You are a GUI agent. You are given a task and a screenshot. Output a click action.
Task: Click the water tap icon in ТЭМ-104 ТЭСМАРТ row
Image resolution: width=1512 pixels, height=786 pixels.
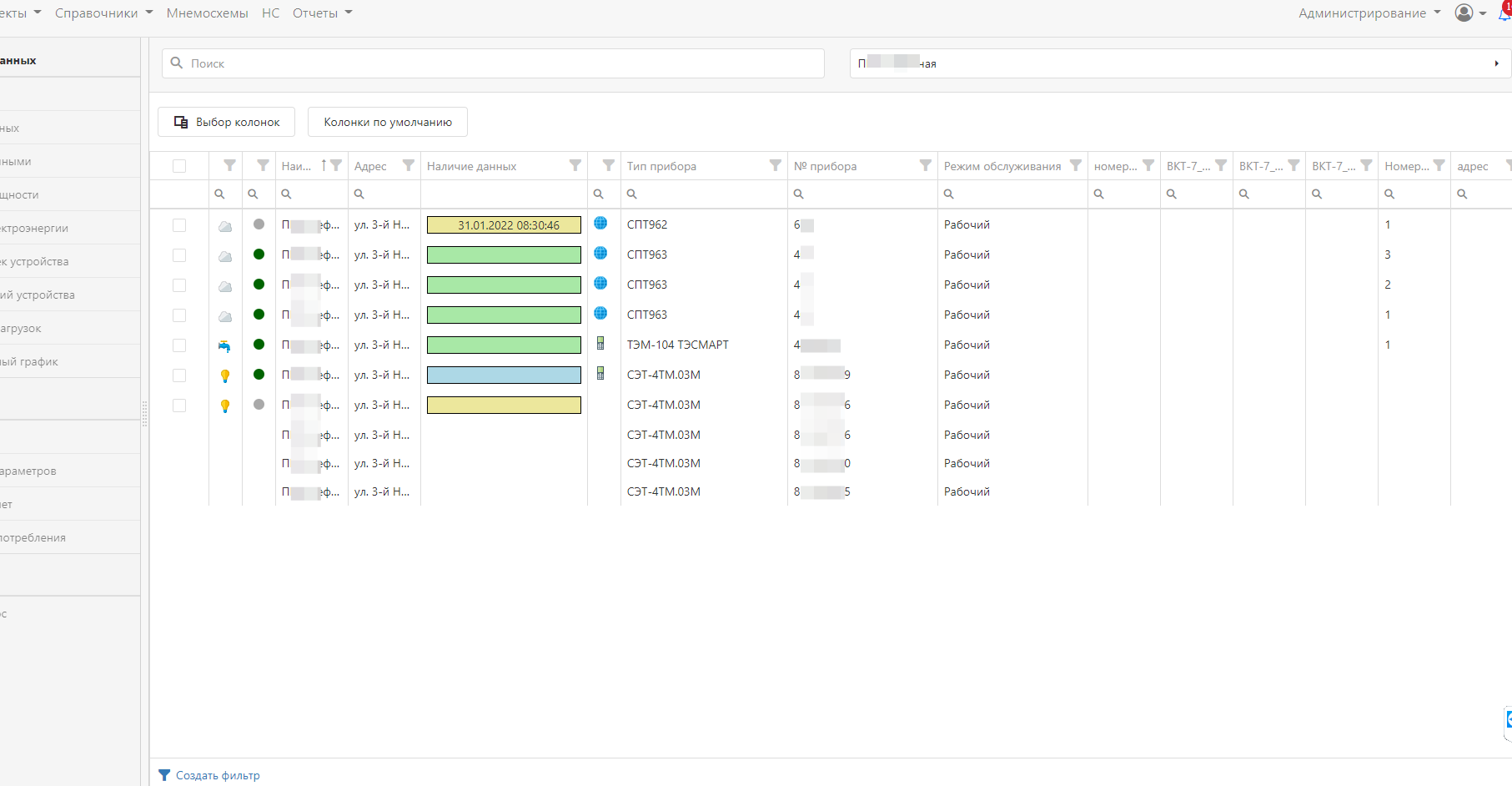[x=224, y=345]
